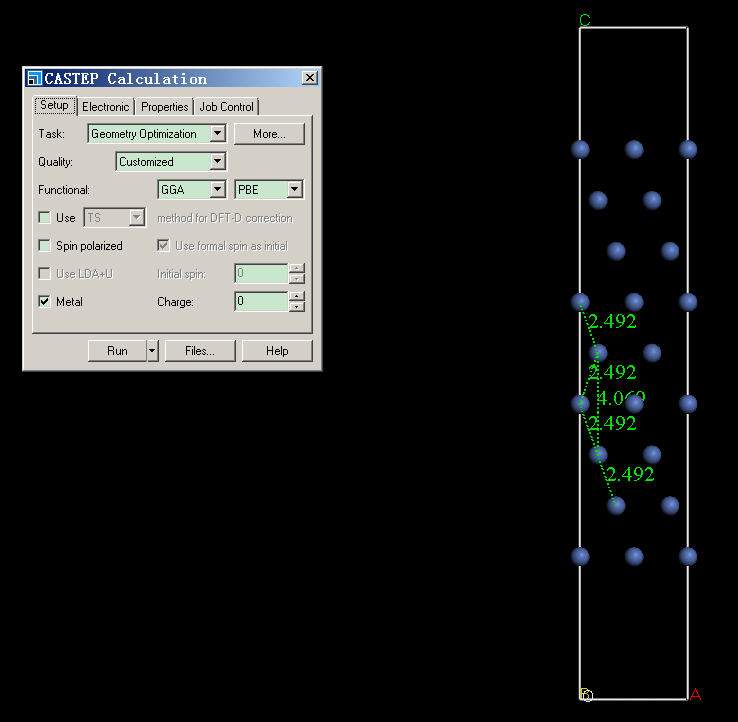Click the Run button

tap(117, 351)
